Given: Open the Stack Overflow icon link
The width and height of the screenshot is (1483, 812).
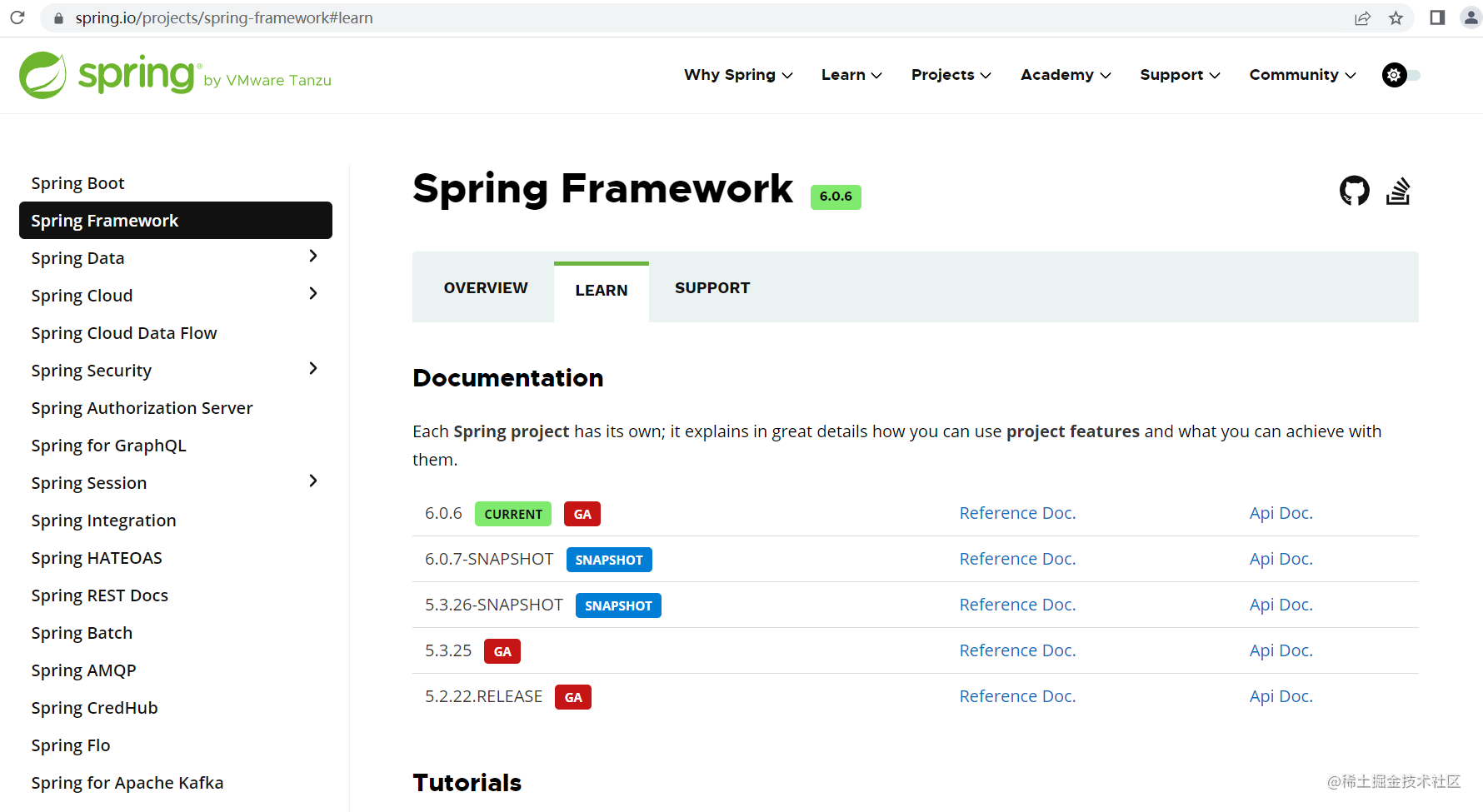Looking at the screenshot, I should coord(1398,191).
